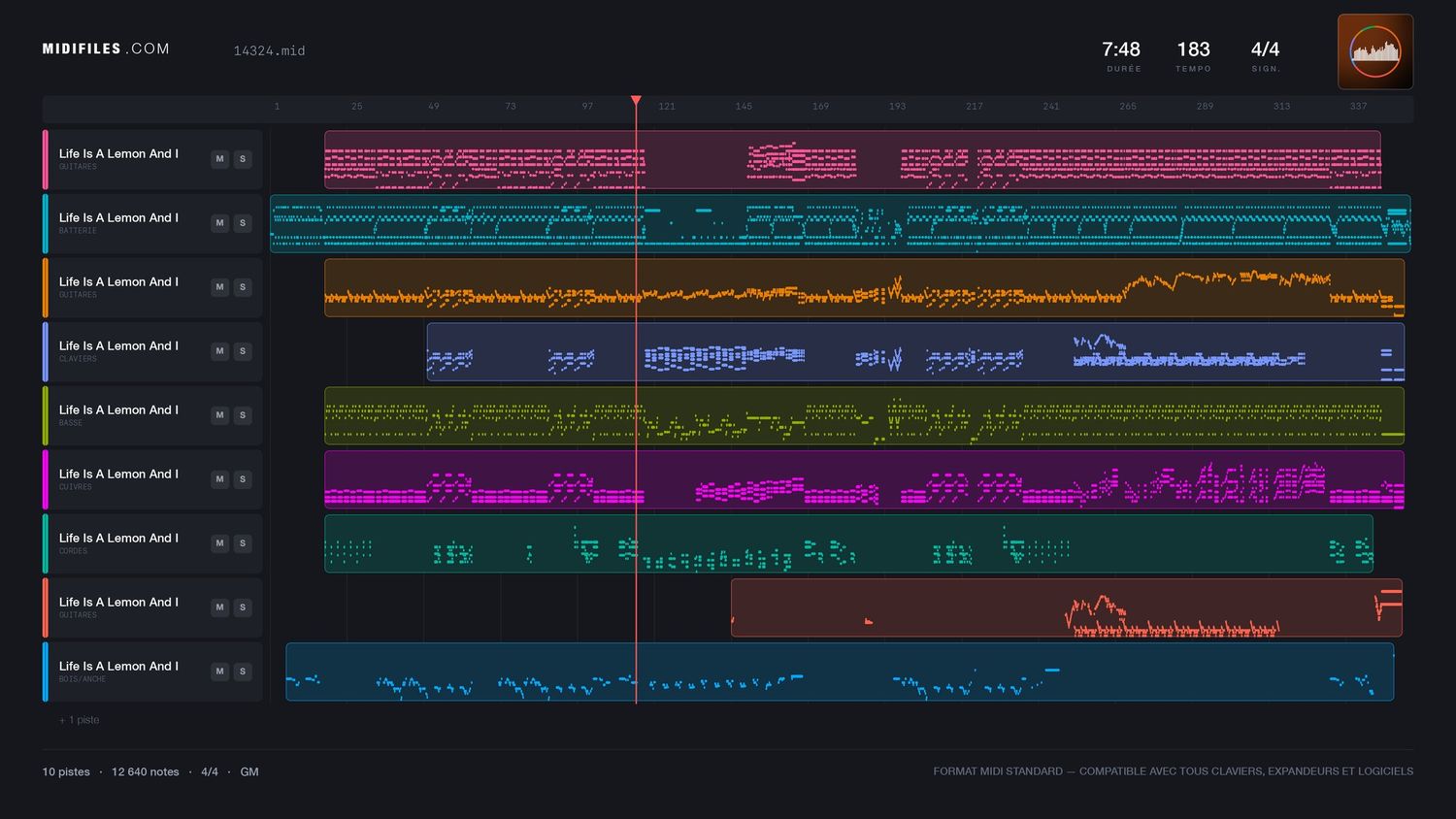Jump to measure 97 on ruler
This screenshot has width=1456, height=819.
(587, 107)
